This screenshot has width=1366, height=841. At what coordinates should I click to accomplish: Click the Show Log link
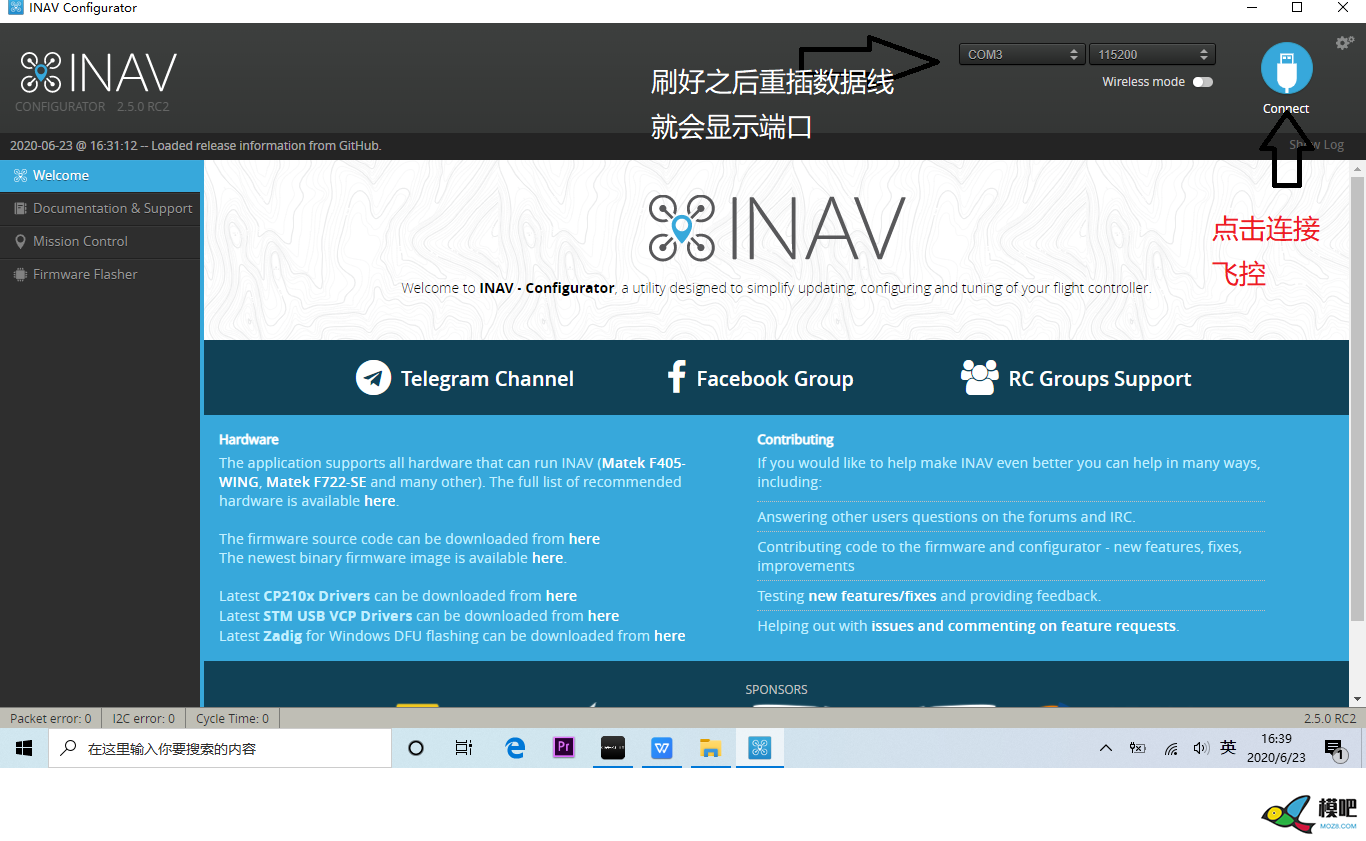1316,145
